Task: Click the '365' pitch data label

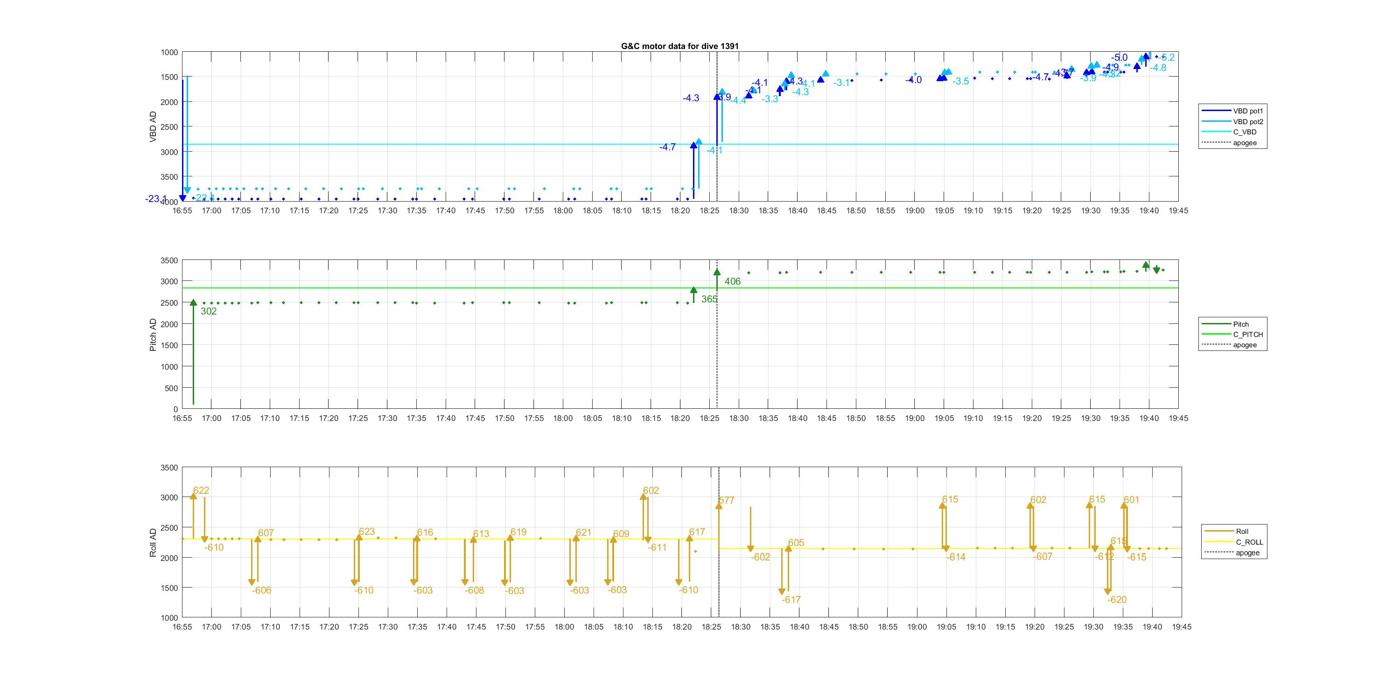Action: pyautogui.click(x=709, y=299)
